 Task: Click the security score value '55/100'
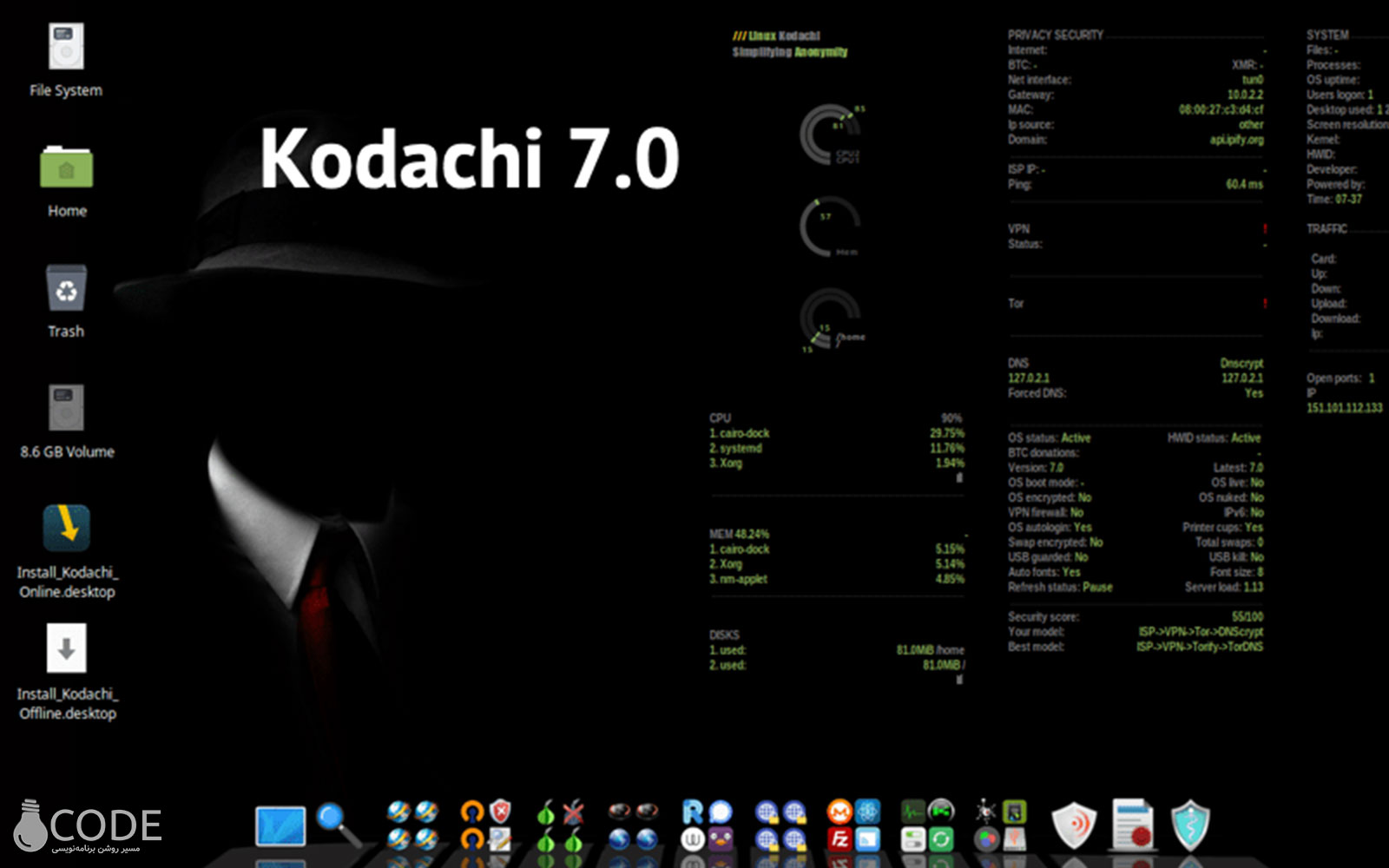[x=1247, y=617]
